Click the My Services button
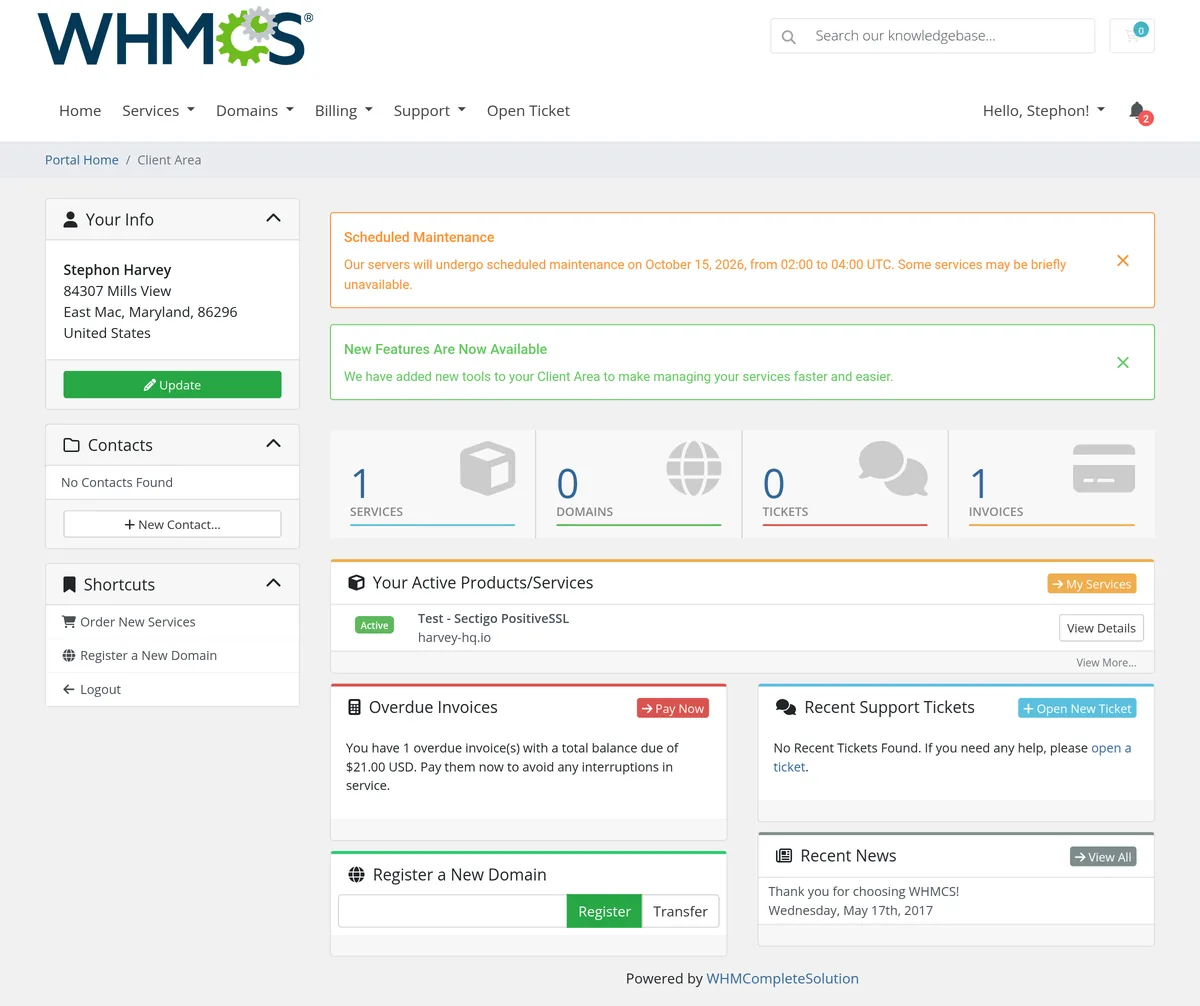The image size is (1200, 1006). (1092, 584)
